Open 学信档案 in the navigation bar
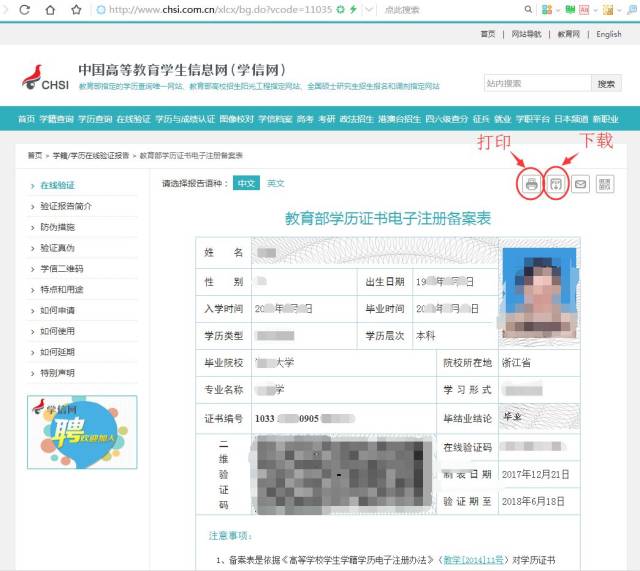This screenshot has height=571, width=640. [275, 119]
